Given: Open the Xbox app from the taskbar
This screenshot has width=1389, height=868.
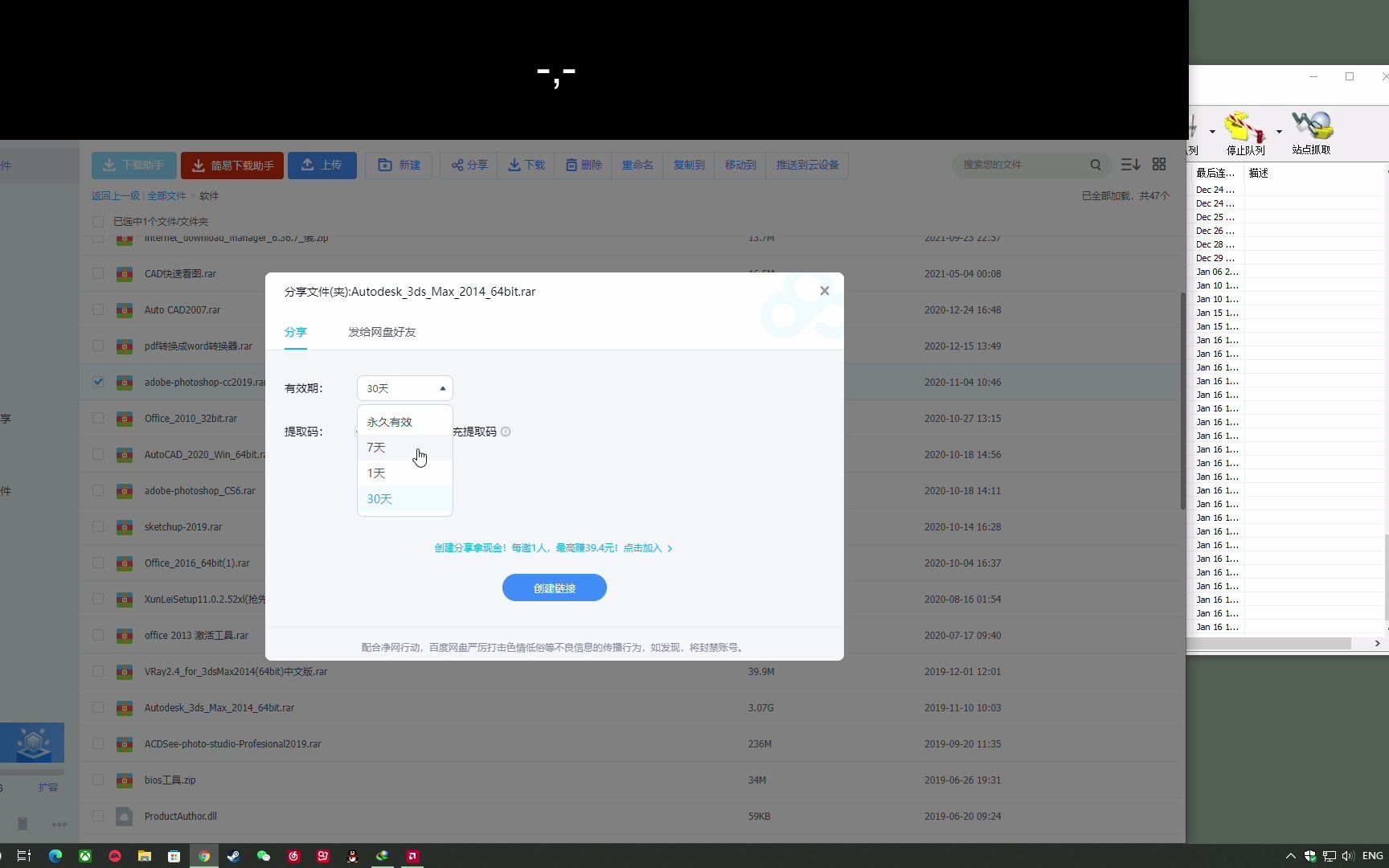Looking at the screenshot, I should click(x=84, y=856).
